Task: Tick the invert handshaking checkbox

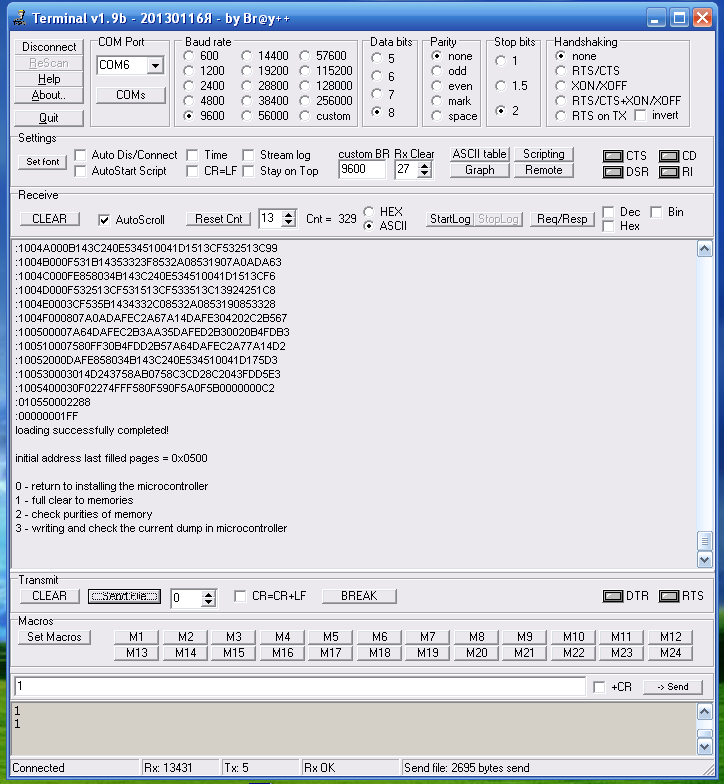Action: point(640,116)
